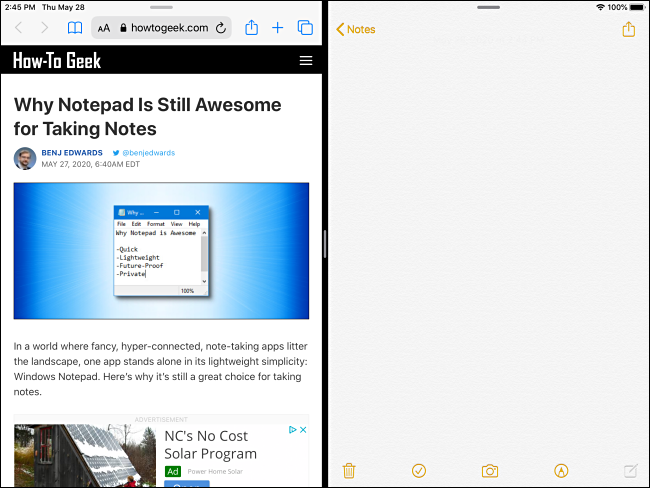Click the solar panel ad image
Screen dimensions: 650x488
85,455
